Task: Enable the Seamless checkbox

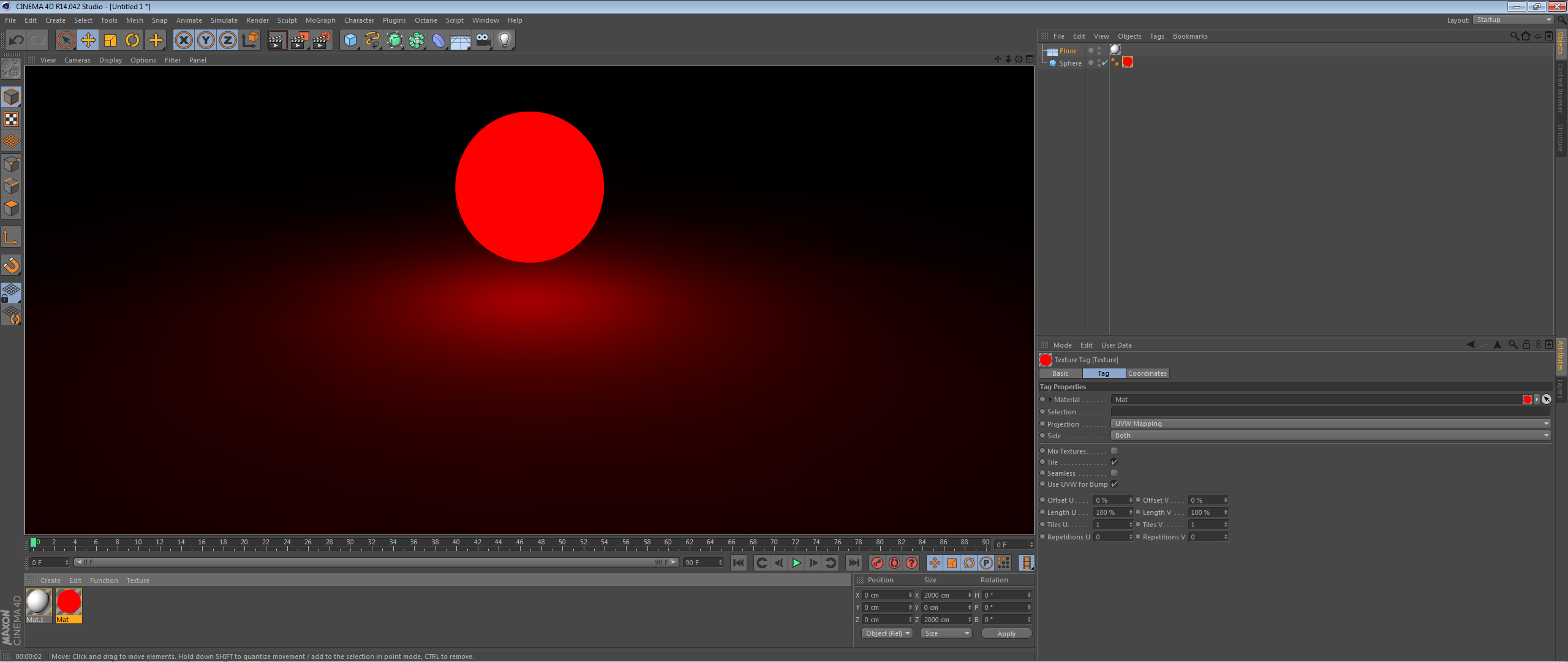Action: (x=1114, y=473)
